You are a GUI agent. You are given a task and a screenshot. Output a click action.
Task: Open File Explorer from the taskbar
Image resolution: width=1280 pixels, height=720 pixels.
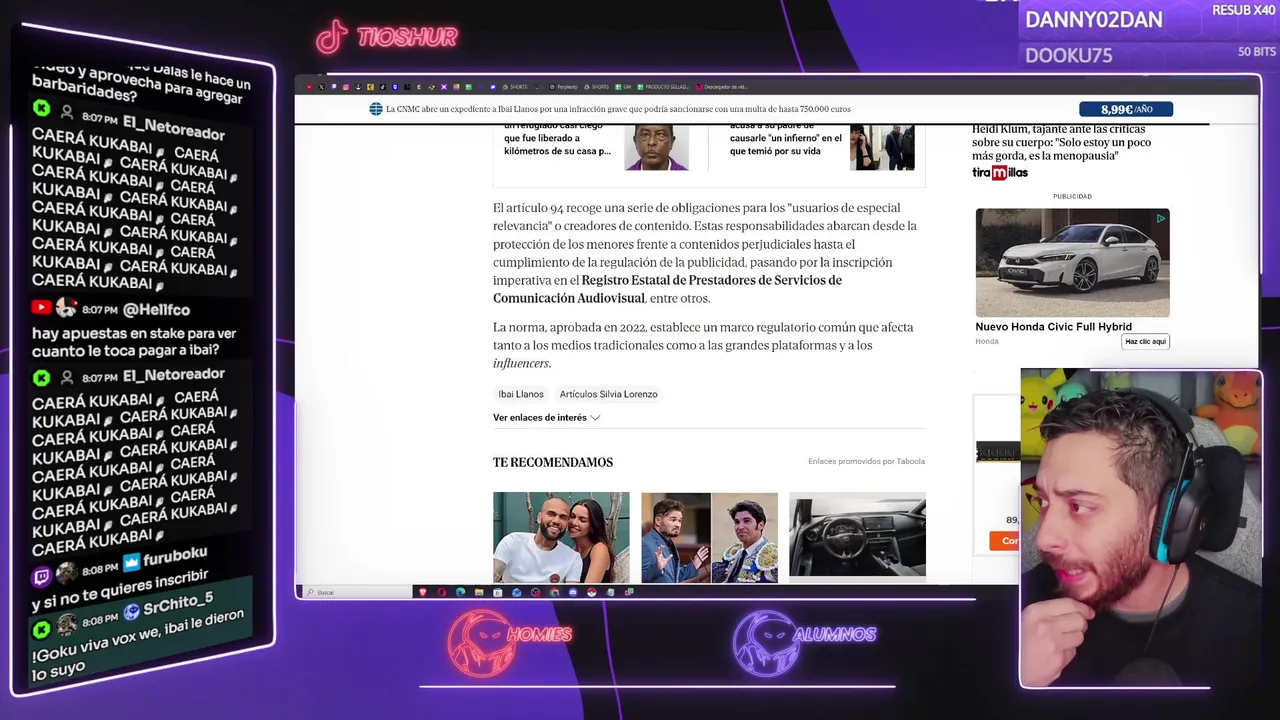point(479,592)
